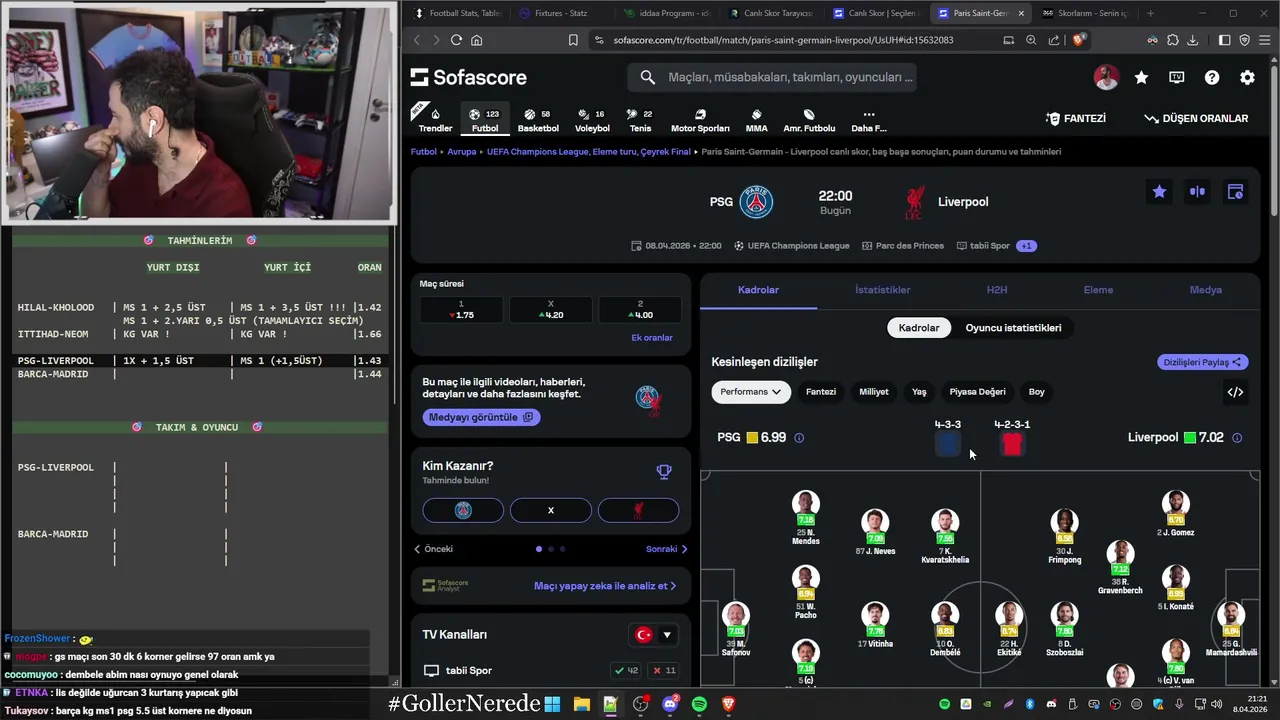
Task: Click the embed code icon near lineups
Action: [x=1235, y=392]
